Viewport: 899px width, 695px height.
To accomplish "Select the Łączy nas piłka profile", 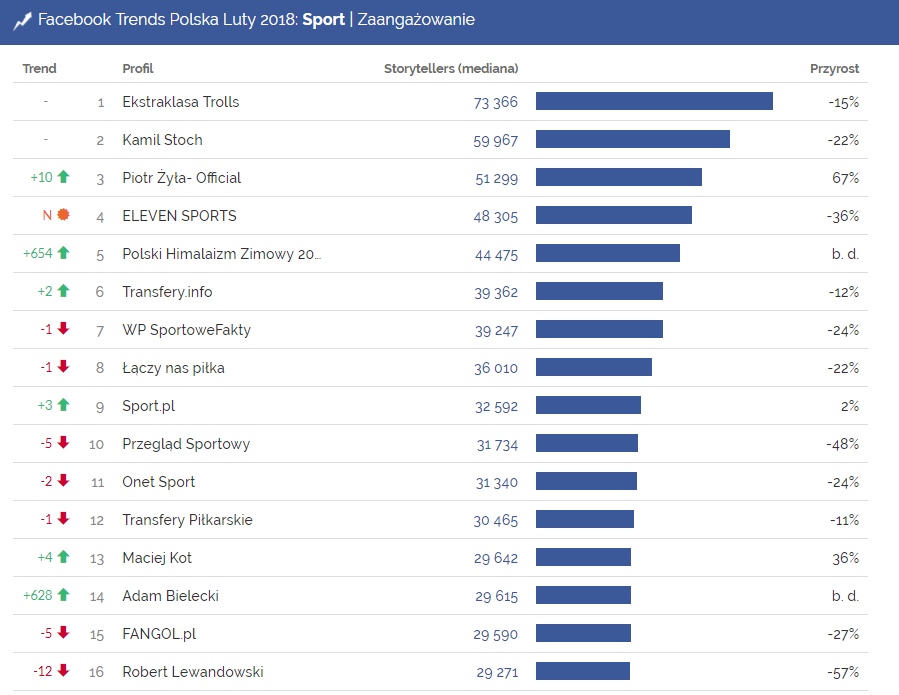I will pos(173,368).
